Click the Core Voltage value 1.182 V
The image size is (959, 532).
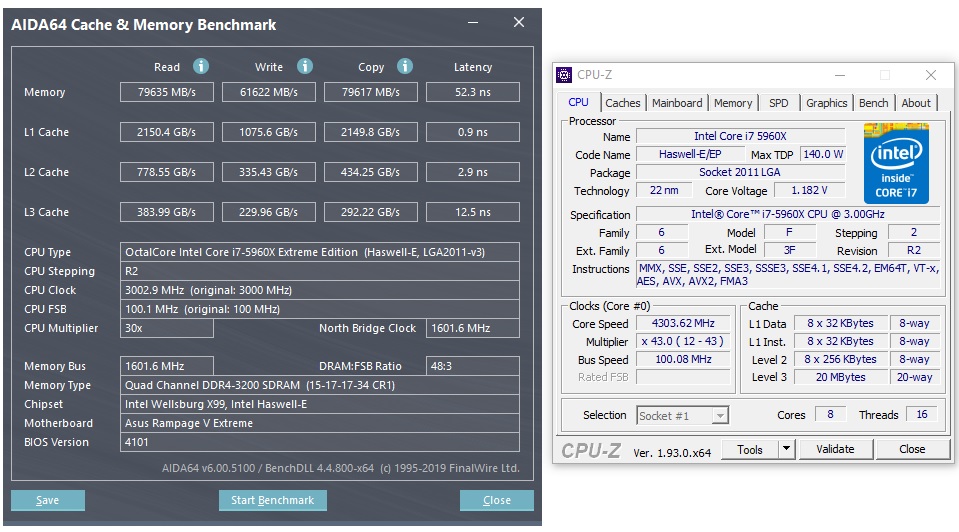point(809,190)
